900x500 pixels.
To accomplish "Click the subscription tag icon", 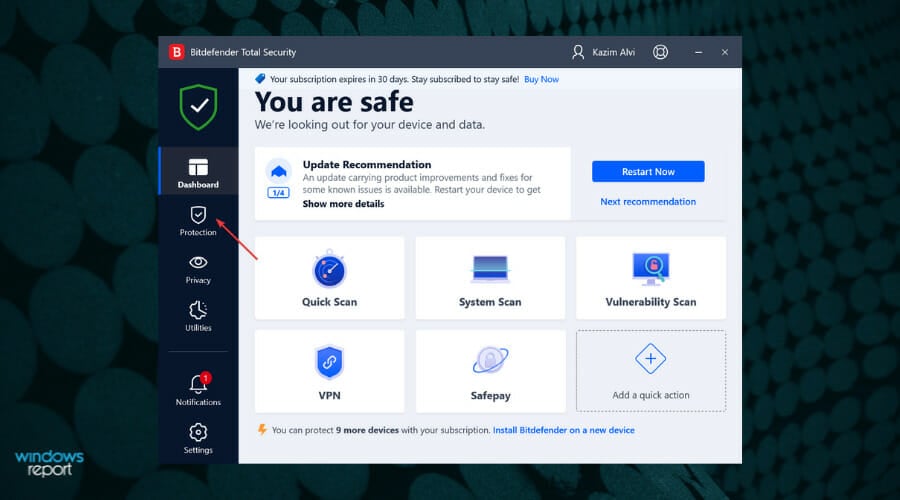I will click(260, 79).
